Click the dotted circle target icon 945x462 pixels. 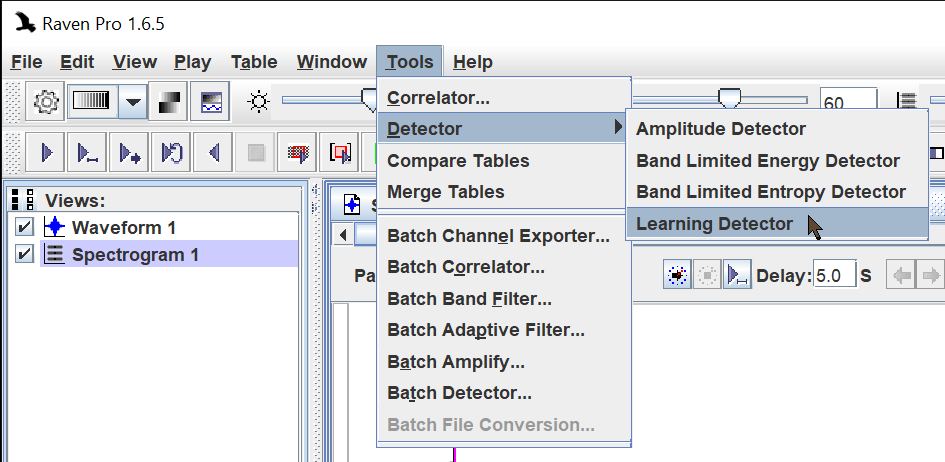click(x=677, y=275)
